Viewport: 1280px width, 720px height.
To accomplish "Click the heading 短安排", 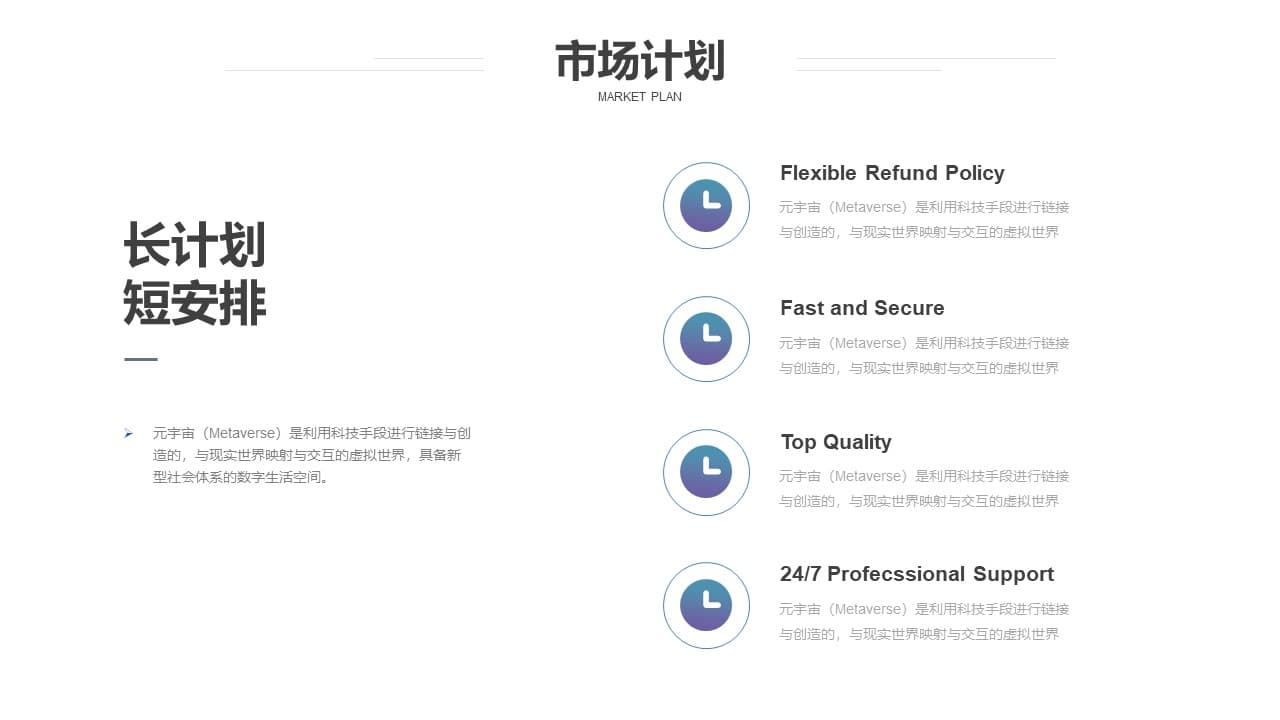I will (x=194, y=303).
